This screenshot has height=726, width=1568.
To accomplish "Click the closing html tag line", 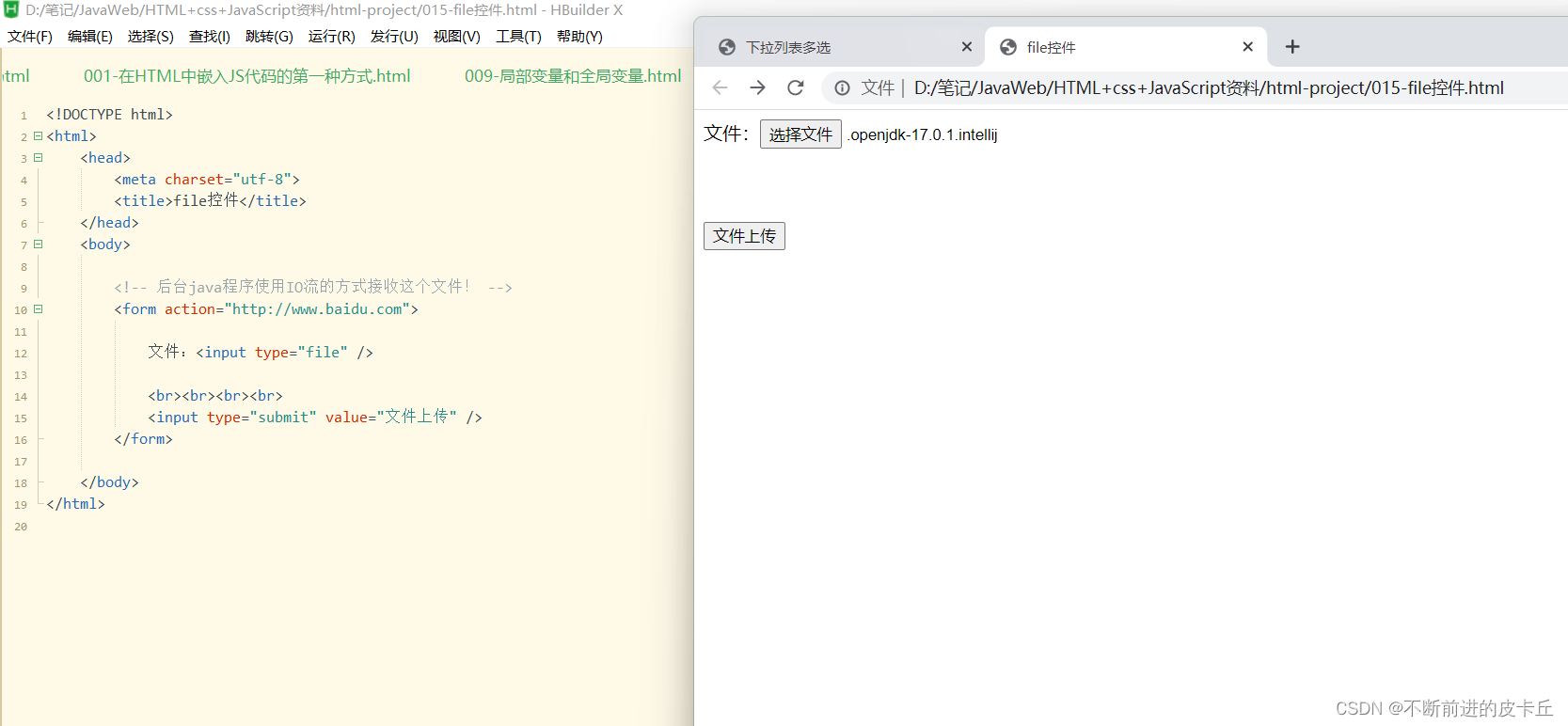I will [x=75, y=504].
